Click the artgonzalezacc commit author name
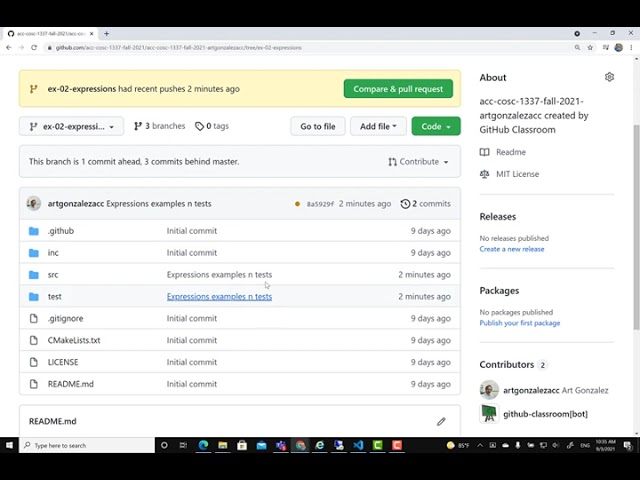 point(76,204)
